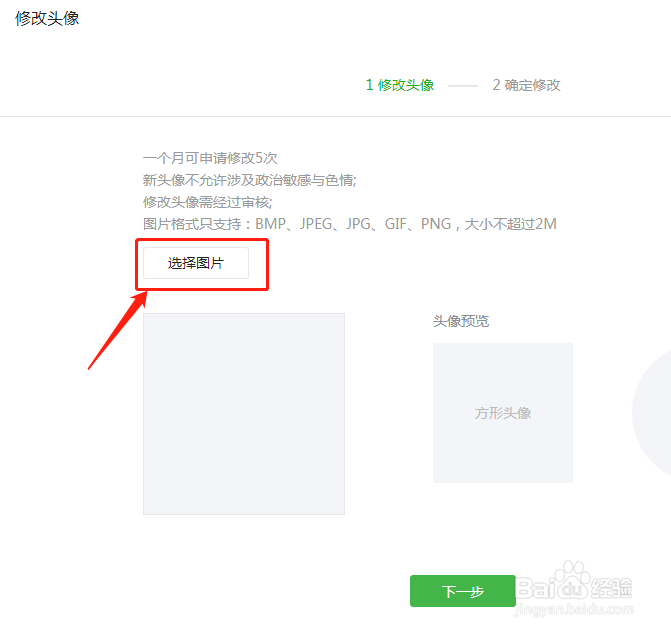The image size is (671, 632).
Task: Click the red arrow annotation
Action: tap(118, 330)
